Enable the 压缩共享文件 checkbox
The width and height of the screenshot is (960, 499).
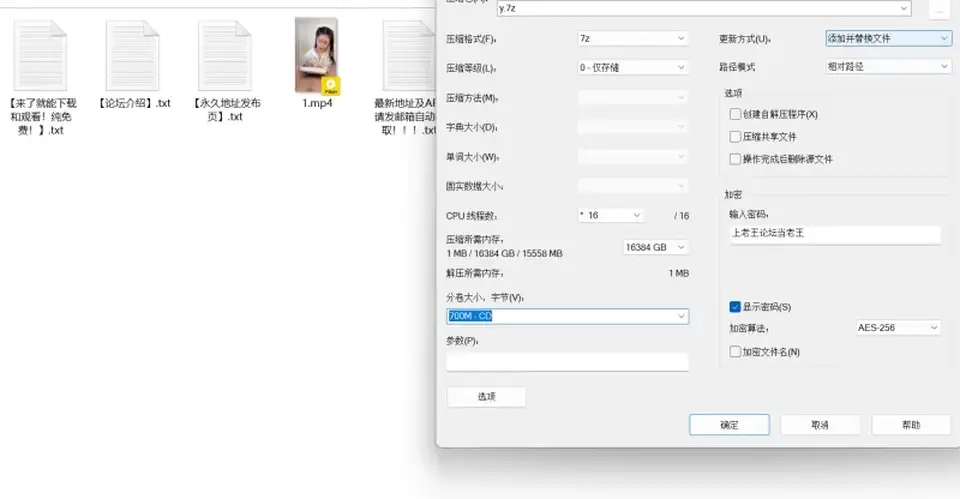click(735, 137)
